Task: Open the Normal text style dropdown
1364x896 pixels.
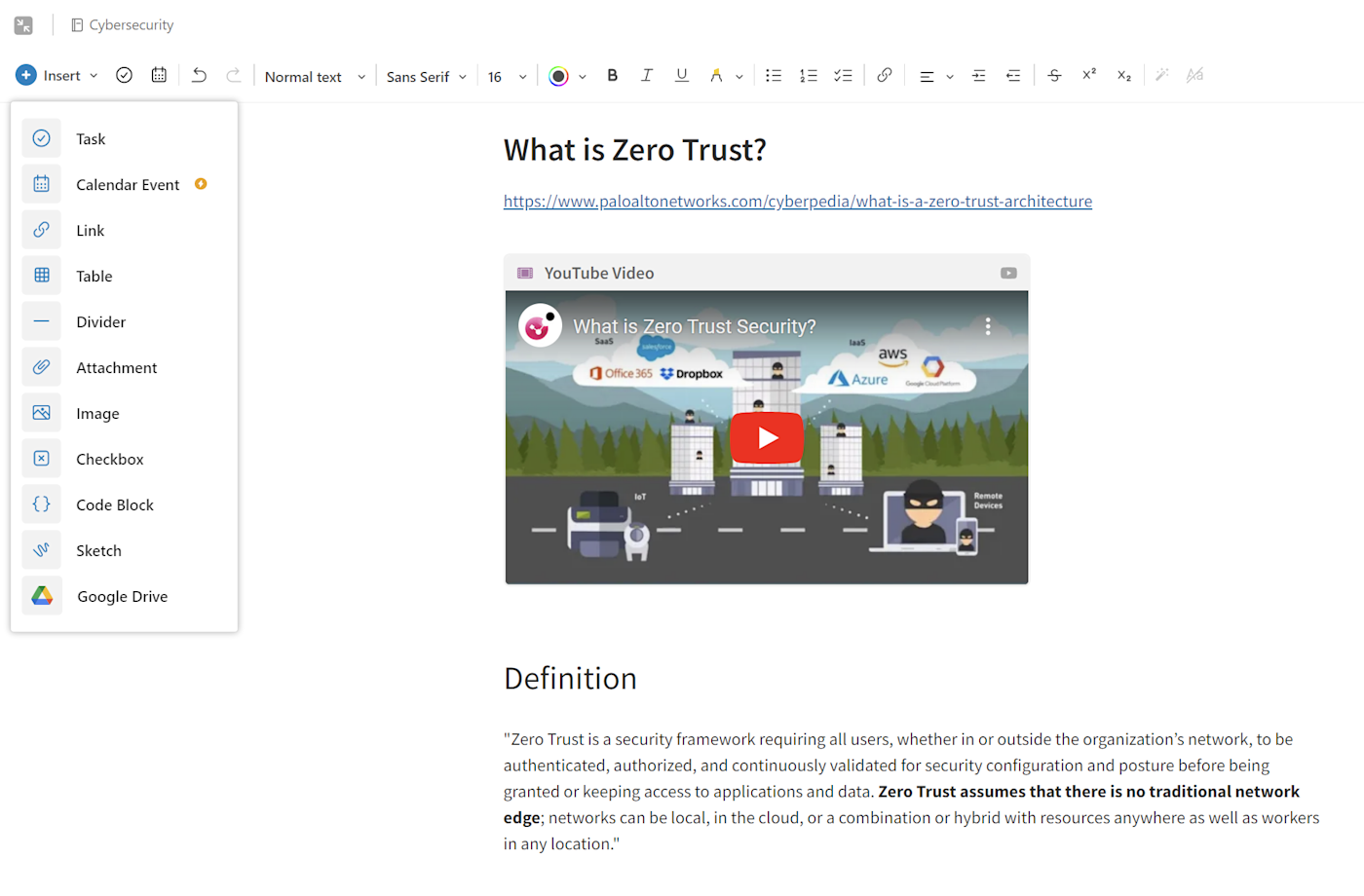Action: 315,76
